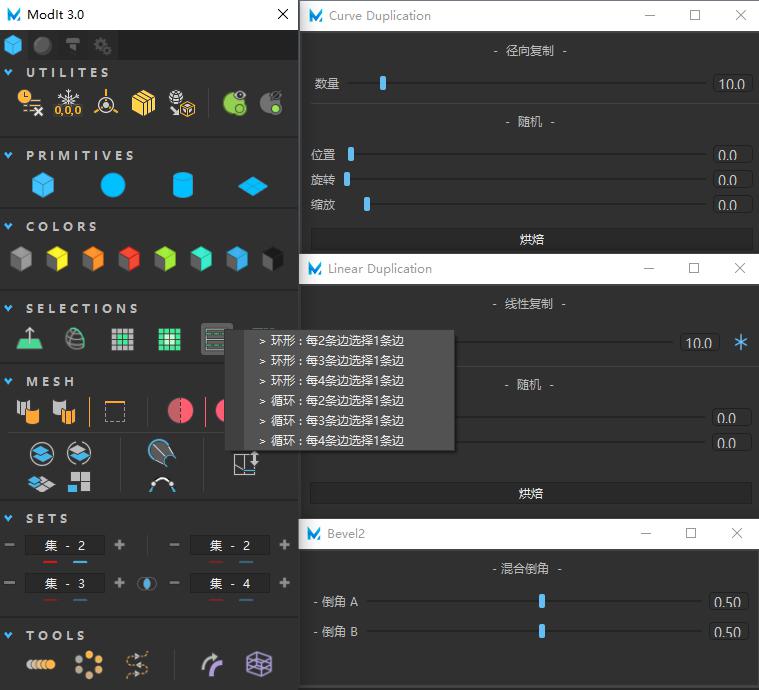
Task: Click the radial duplication dots icon
Action: click(89, 664)
